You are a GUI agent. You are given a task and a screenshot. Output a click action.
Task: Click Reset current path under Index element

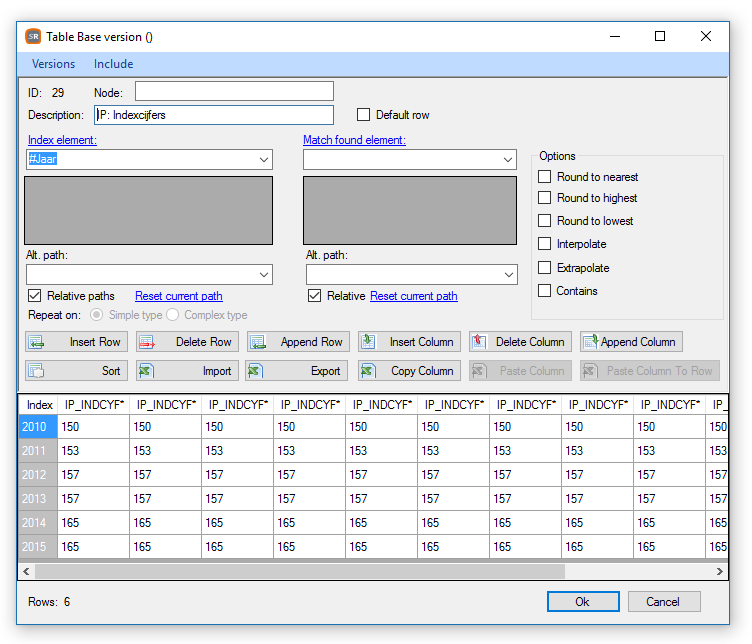(x=179, y=296)
